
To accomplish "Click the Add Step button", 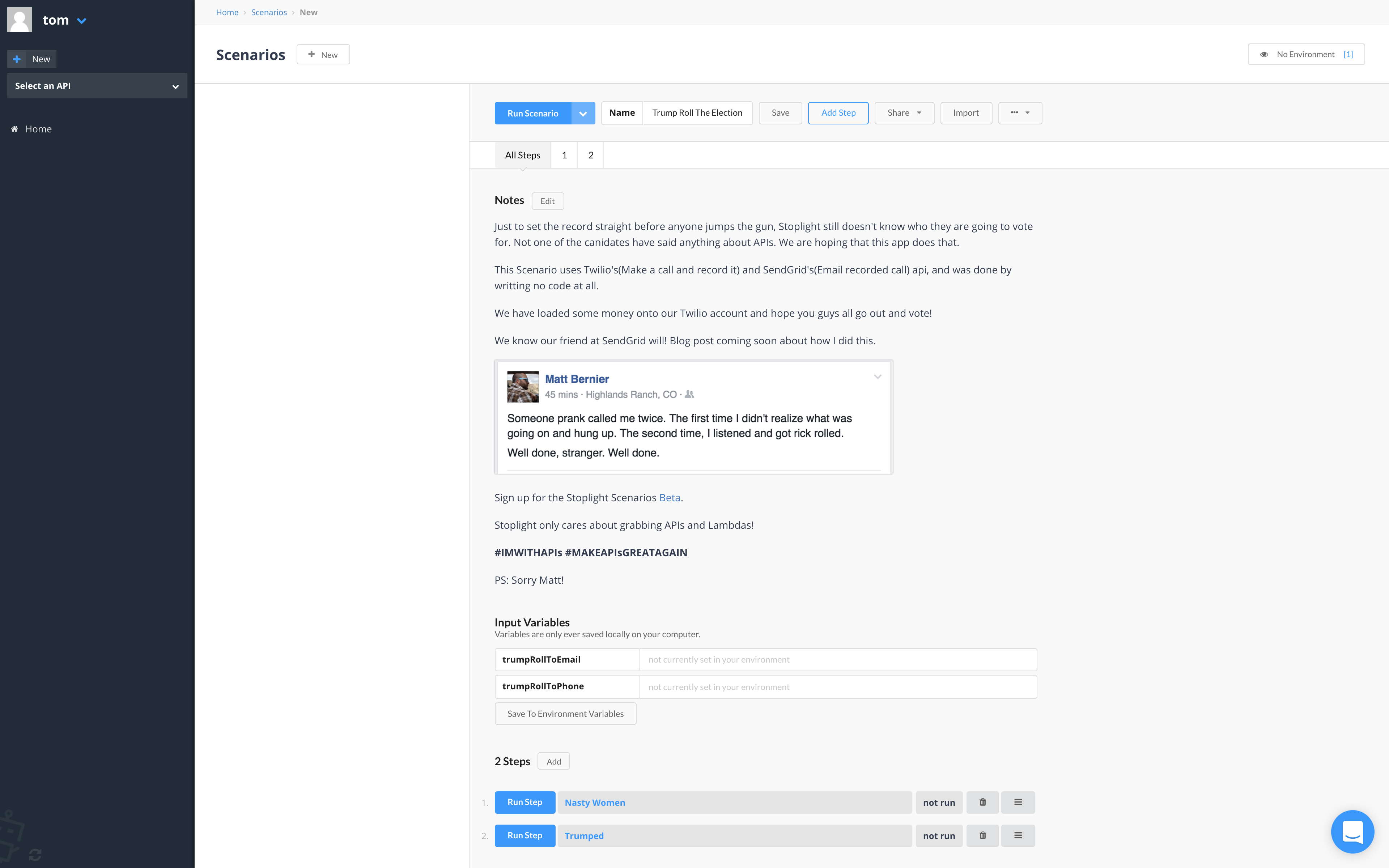I will pyautogui.click(x=838, y=113).
